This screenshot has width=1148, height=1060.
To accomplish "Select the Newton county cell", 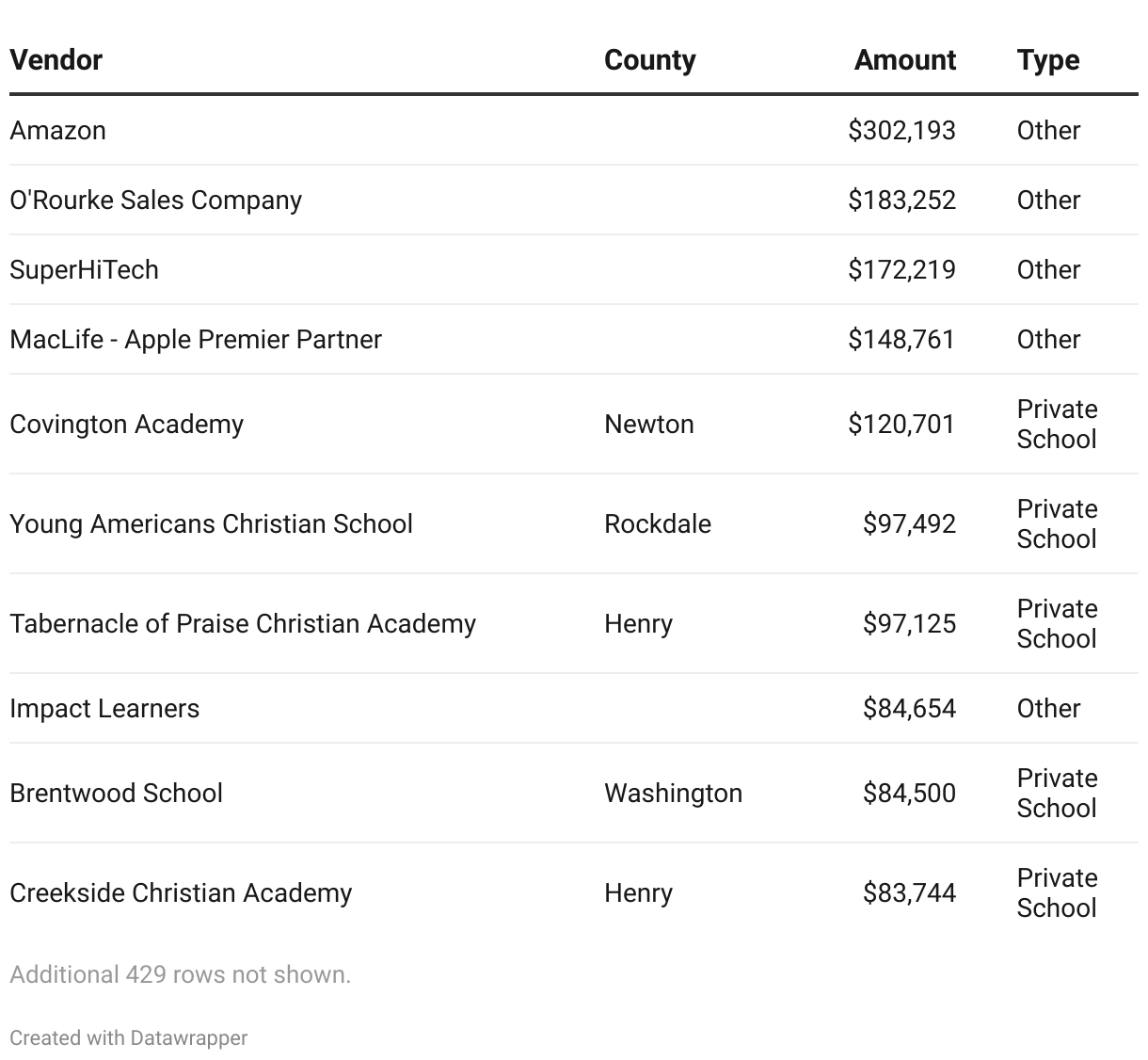I will point(648,425).
